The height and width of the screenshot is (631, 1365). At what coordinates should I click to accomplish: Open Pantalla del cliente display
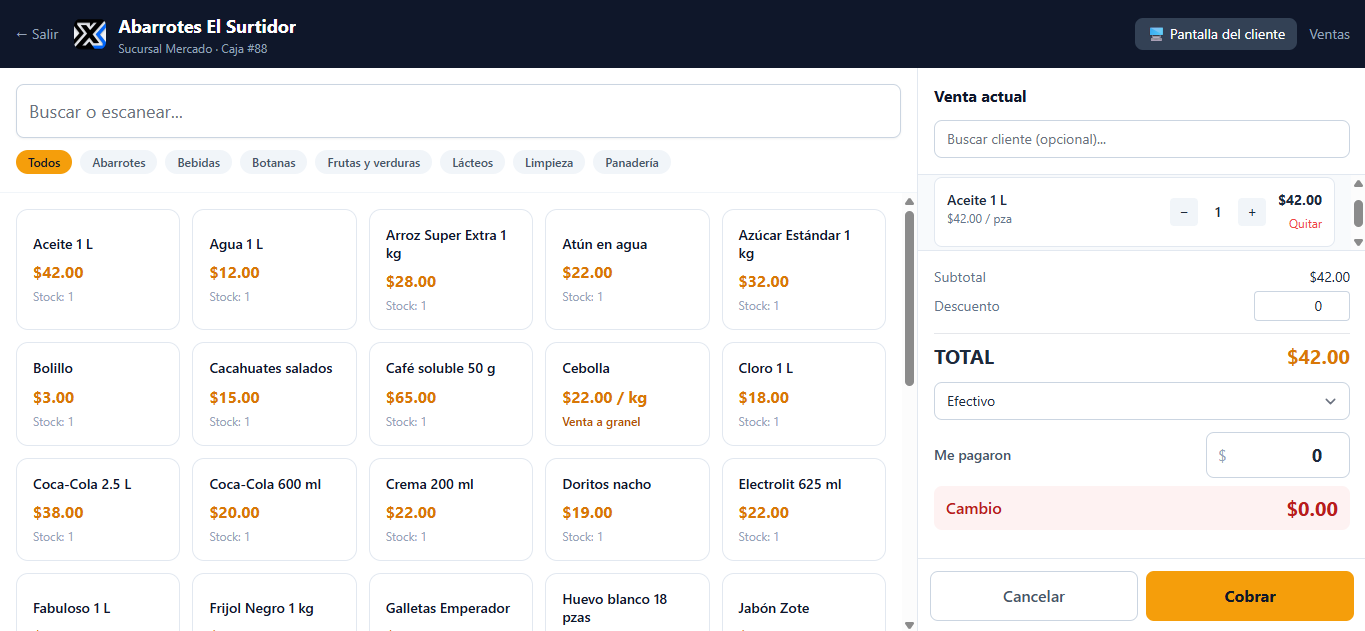tap(1216, 34)
